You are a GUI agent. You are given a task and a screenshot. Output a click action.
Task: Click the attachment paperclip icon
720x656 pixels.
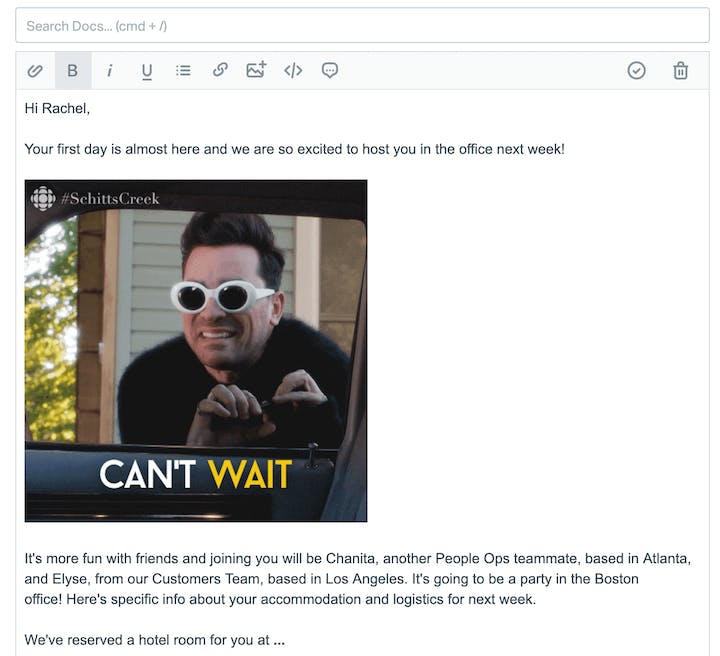coord(35,71)
